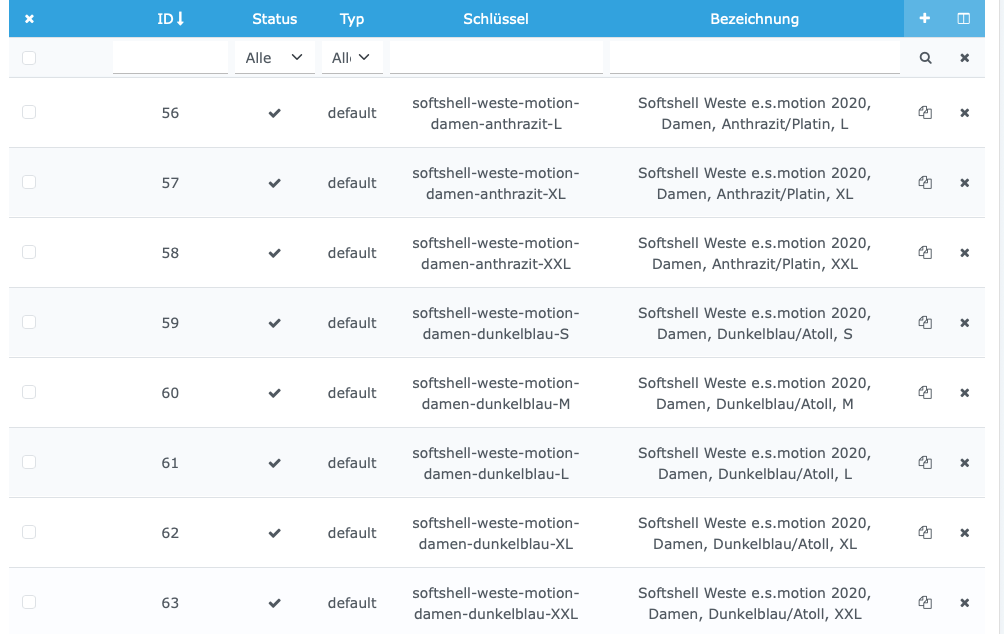Check the checkbox for ID 61
1004x634 pixels.
coord(29,462)
